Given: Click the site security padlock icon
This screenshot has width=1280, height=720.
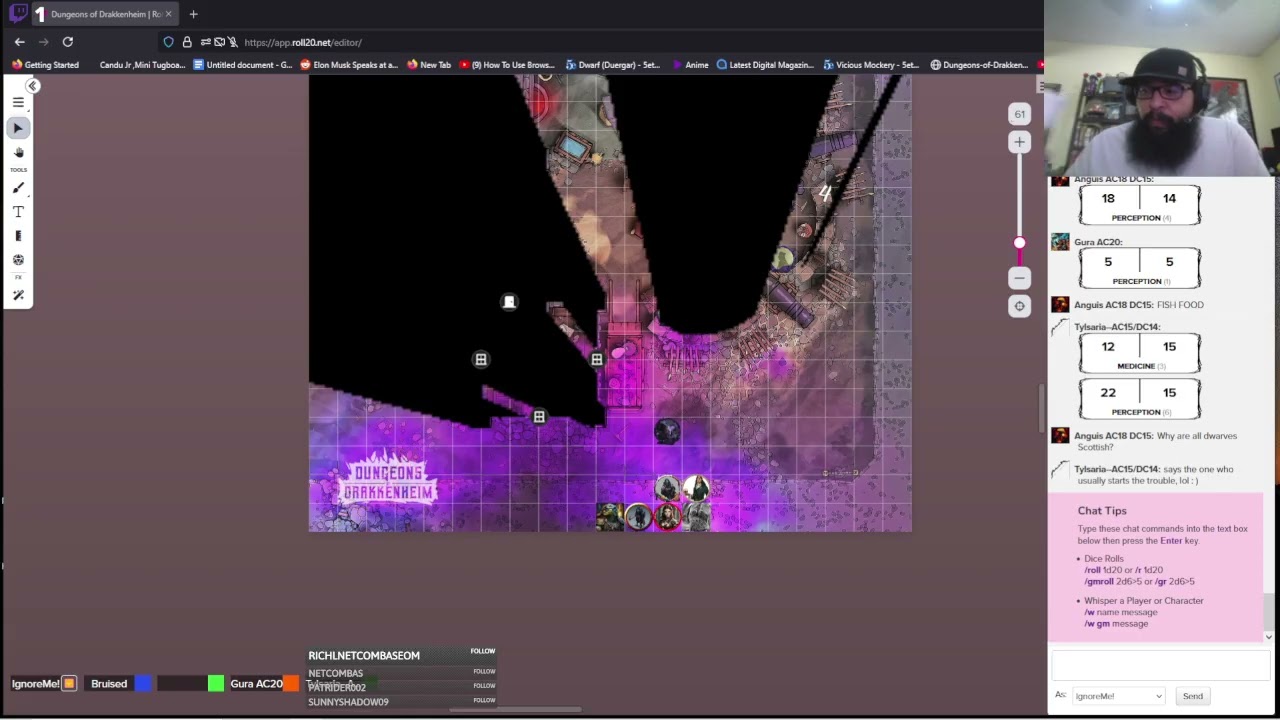Looking at the screenshot, I should tap(187, 42).
